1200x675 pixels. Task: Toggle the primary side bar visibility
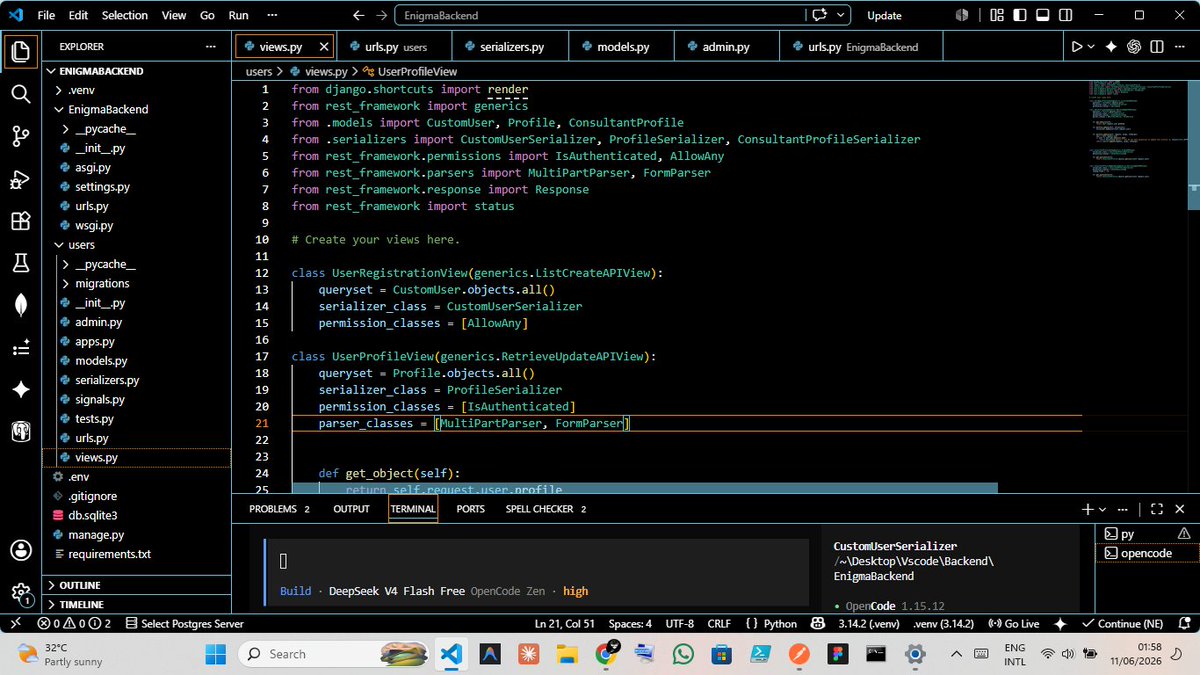1019,15
